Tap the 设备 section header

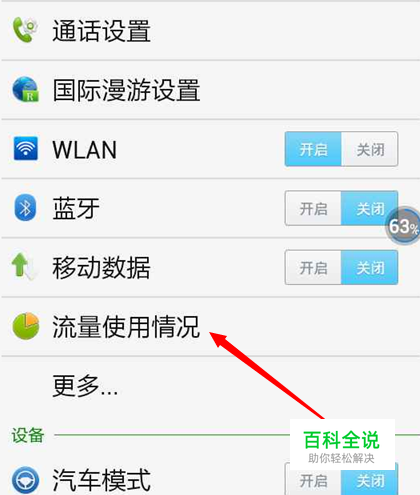[x=28, y=435]
